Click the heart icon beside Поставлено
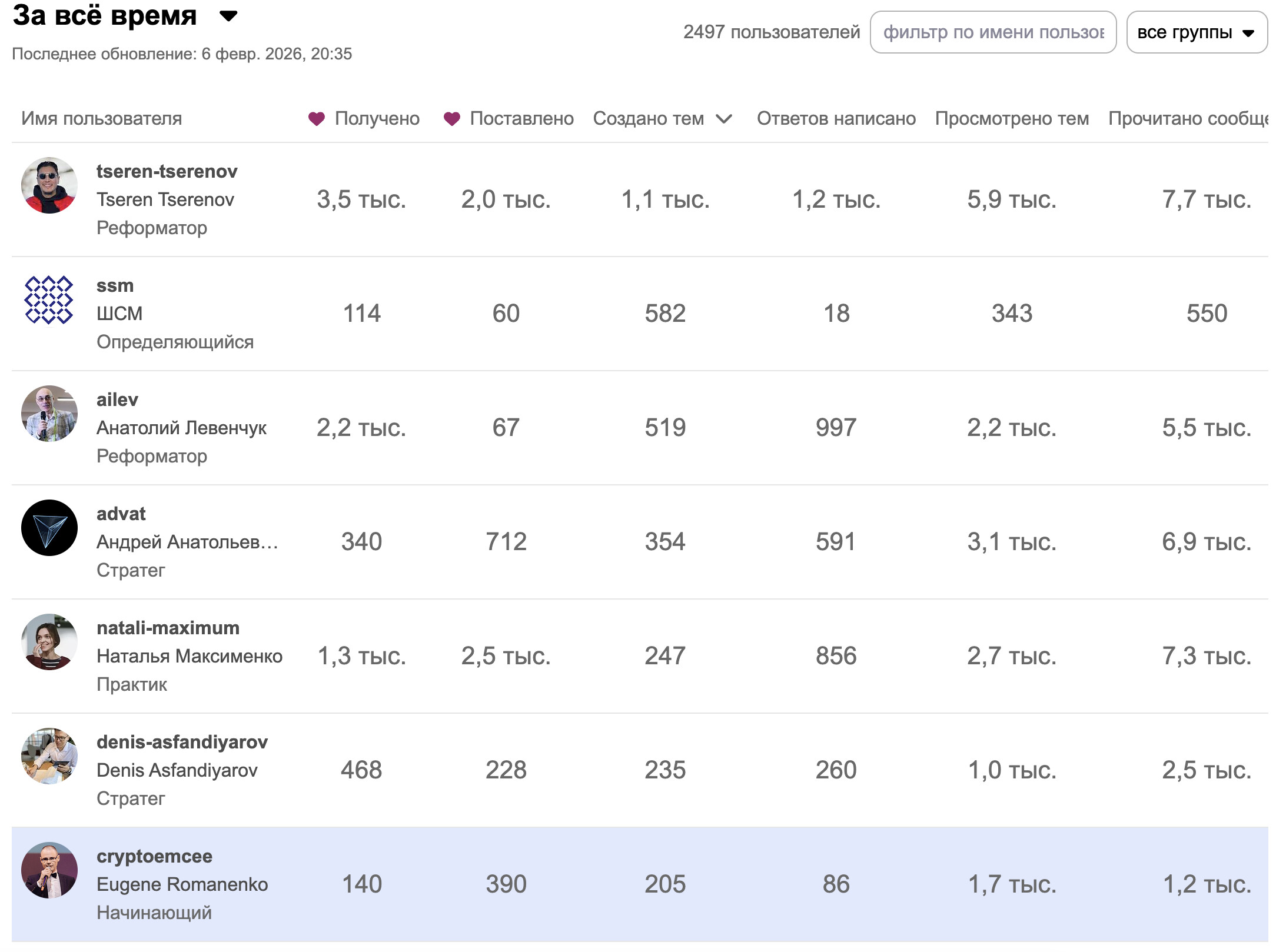 (451, 119)
